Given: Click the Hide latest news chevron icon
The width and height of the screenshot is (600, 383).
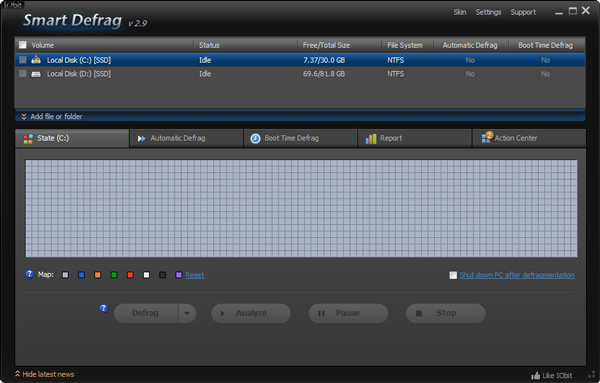Looking at the screenshot, I should (x=18, y=374).
